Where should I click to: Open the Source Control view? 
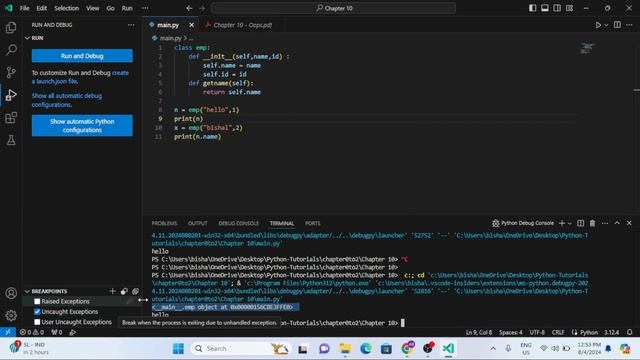point(11,72)
